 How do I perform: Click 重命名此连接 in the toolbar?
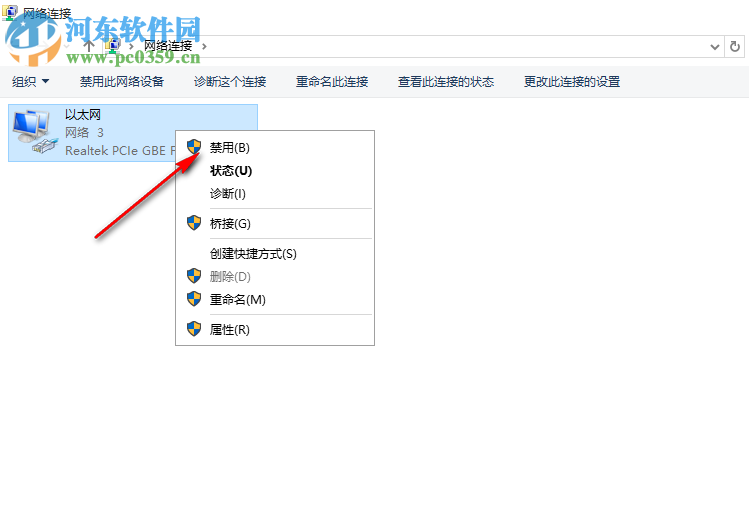(332, 82)
